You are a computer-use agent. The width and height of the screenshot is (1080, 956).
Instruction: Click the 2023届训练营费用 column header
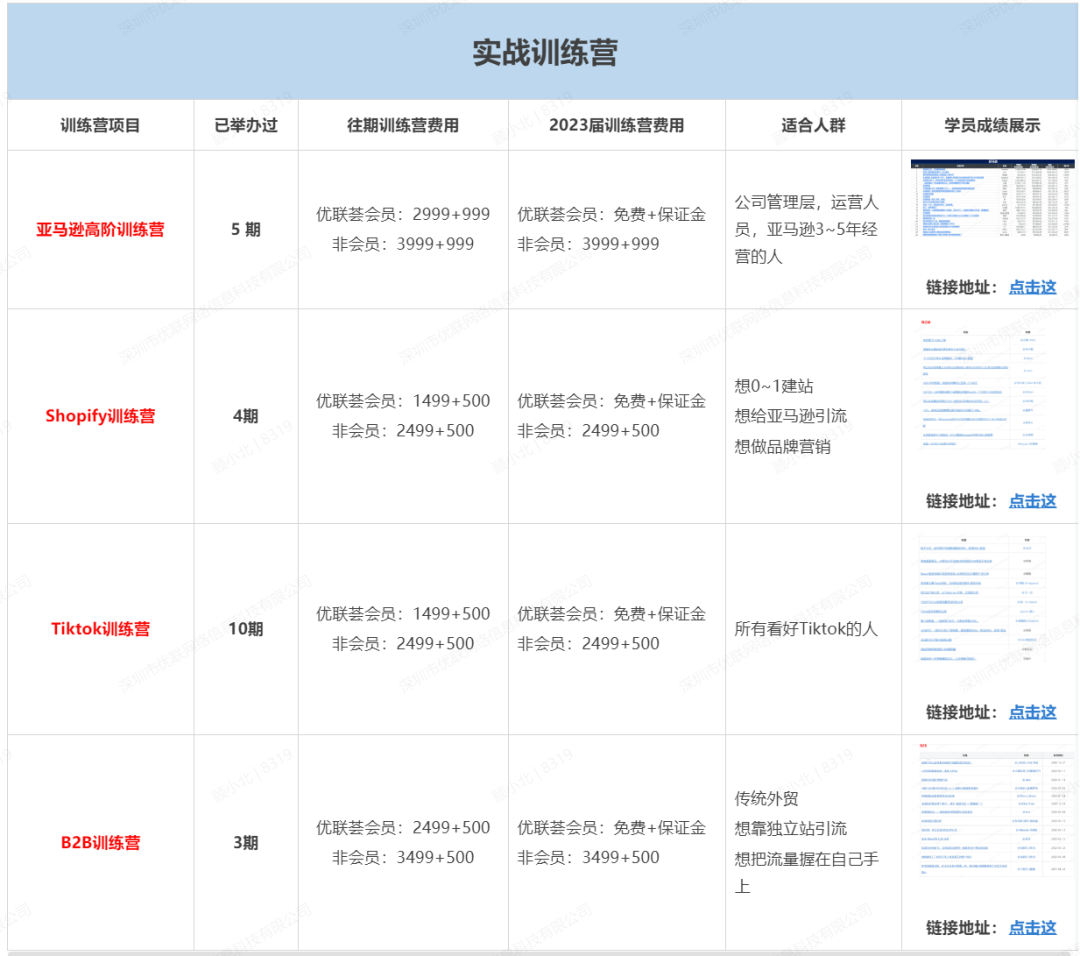click(616, 125)
